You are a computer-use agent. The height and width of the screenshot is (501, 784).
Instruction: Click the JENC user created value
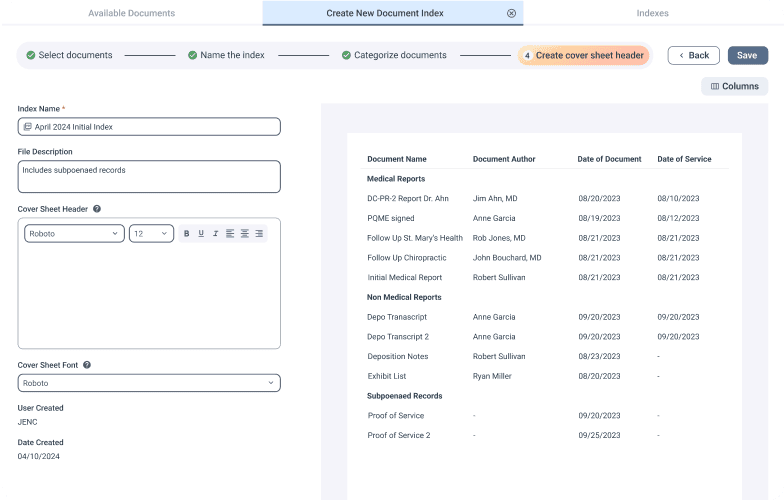[28, 422]
